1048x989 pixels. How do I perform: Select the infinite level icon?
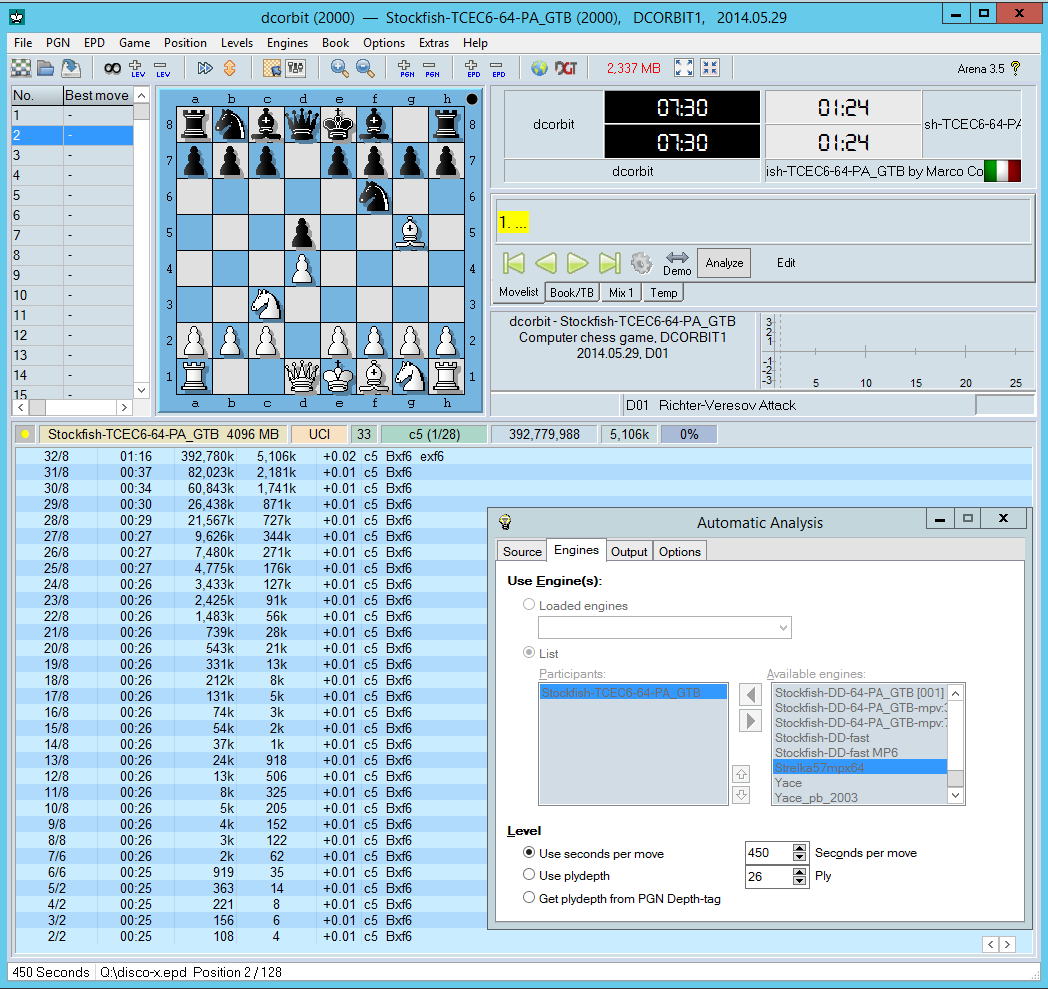112,68
